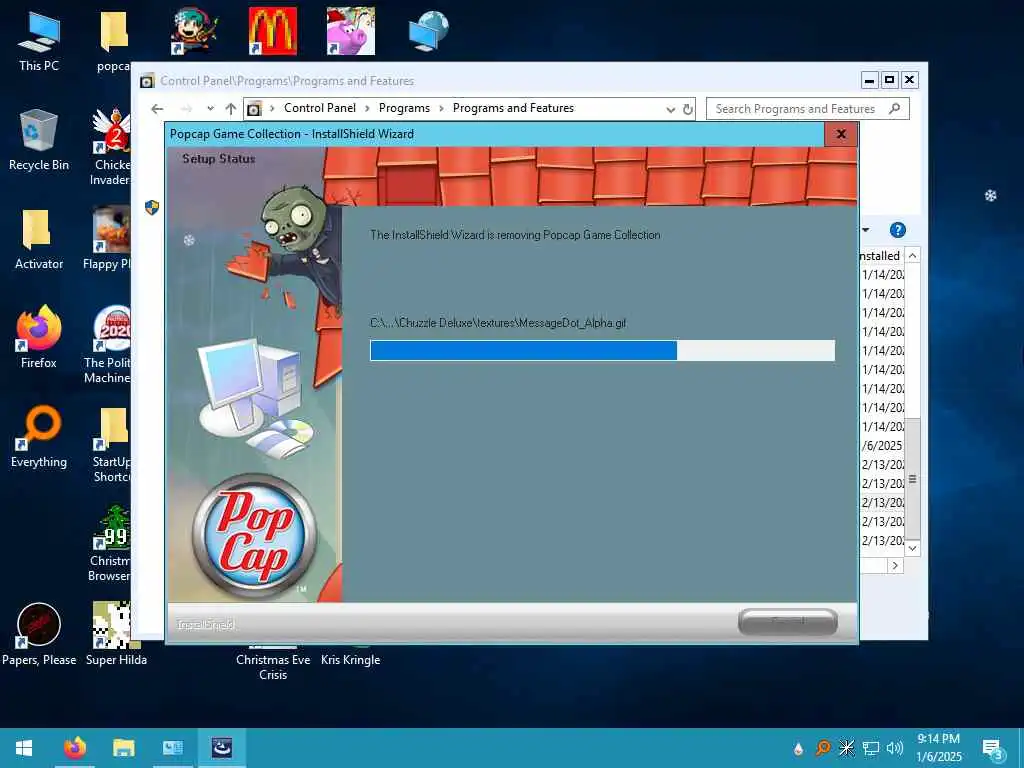
Task: Open the anime character game shortcut
Action: point(195,31)
